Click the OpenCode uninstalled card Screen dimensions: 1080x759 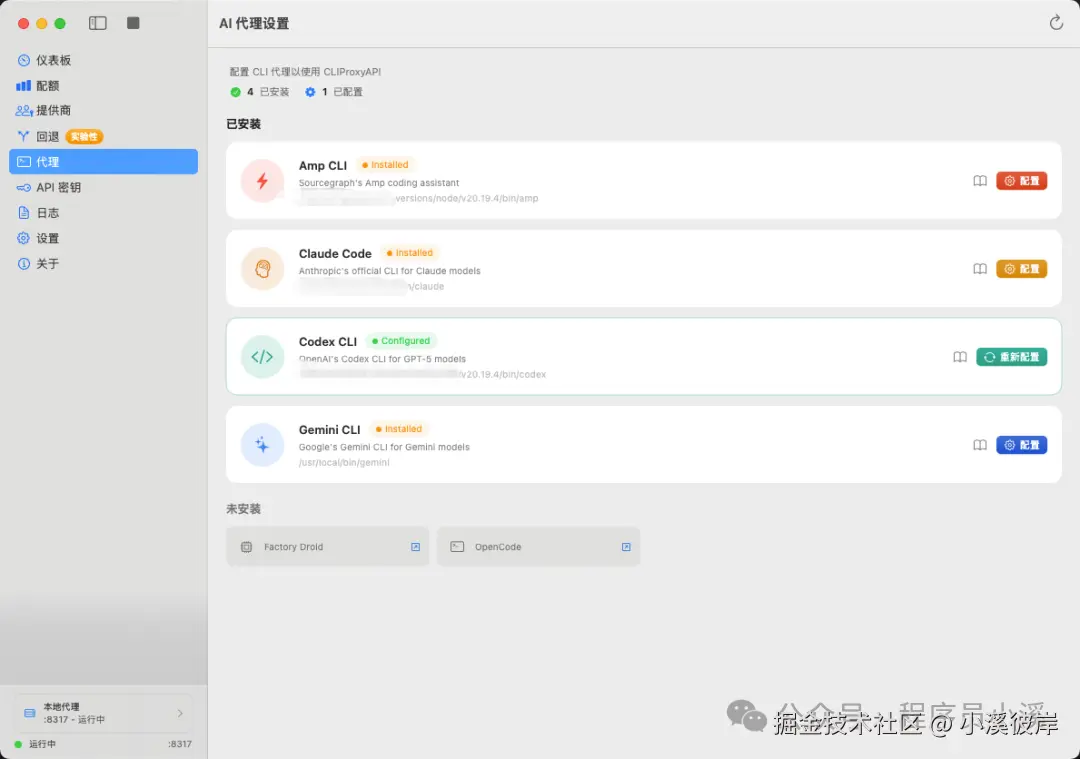(x=539, y=547)
